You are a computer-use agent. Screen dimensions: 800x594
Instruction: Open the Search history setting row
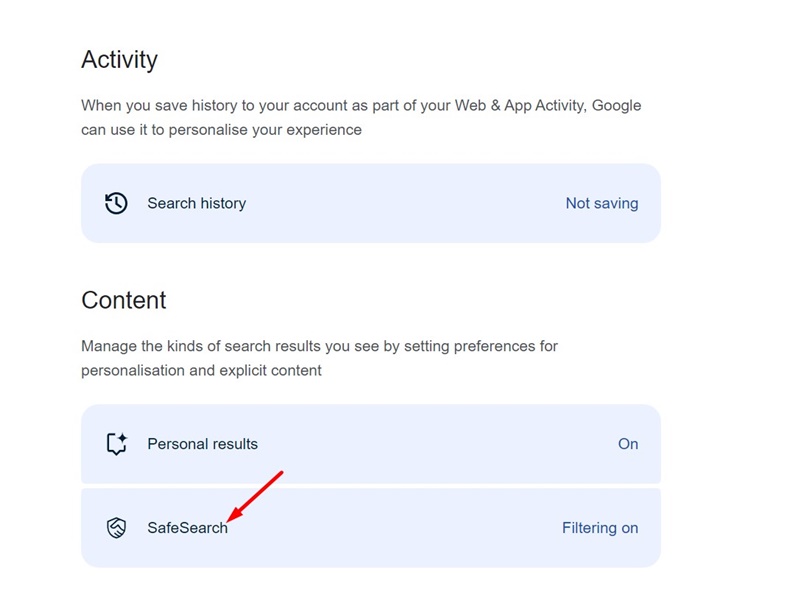point(371,203)
